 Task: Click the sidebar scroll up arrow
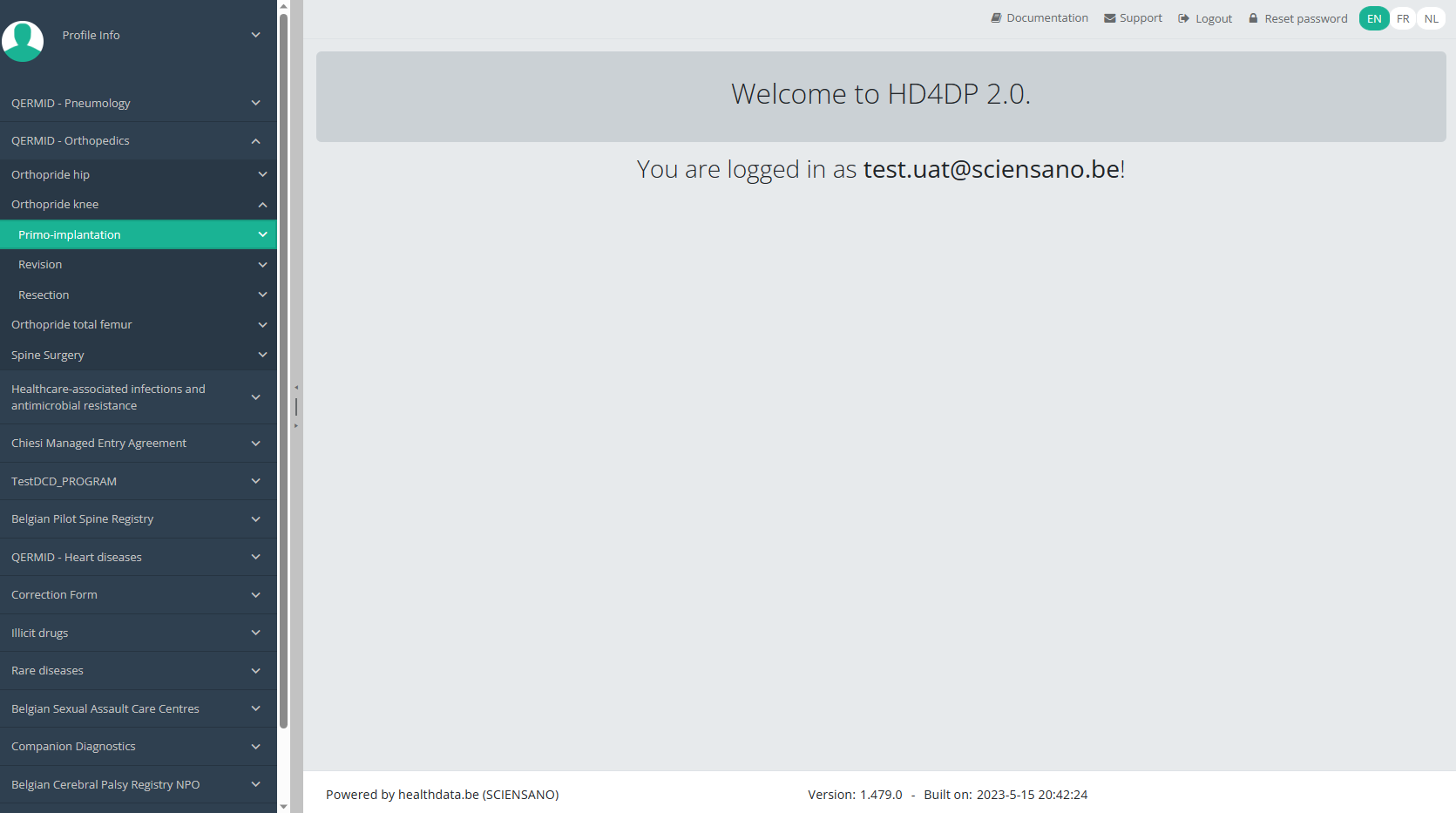click(x=283, y=6)
